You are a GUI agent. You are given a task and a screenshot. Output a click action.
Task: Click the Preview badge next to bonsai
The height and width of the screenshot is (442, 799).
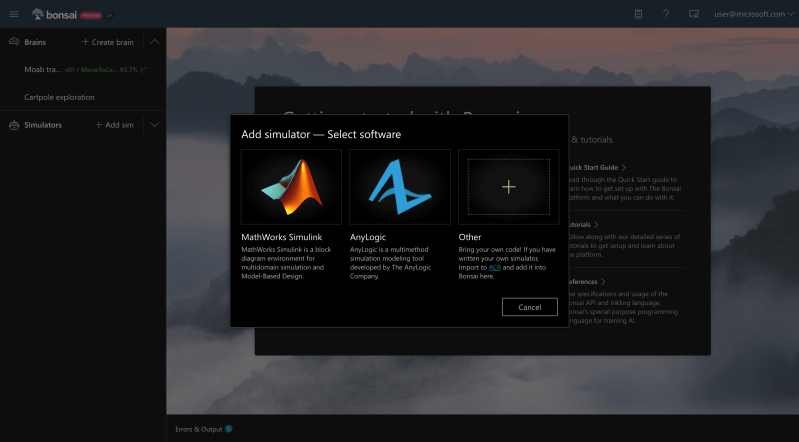(x=91, y=15)
